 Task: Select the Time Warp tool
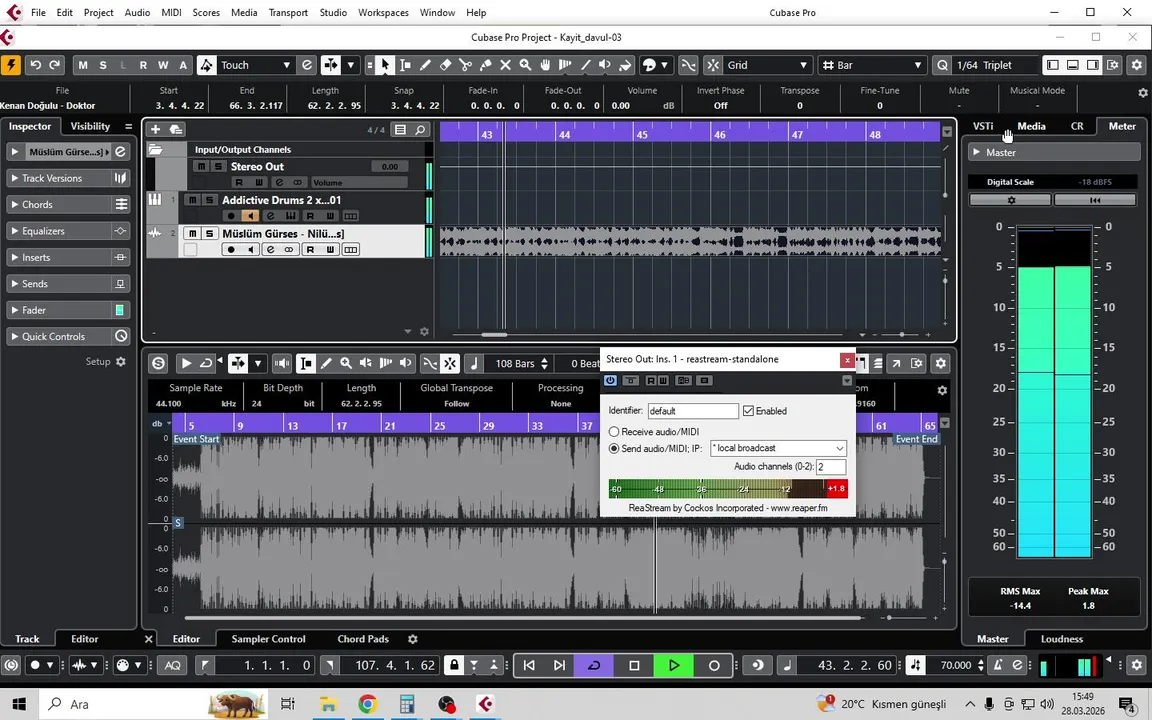point(565,65)
